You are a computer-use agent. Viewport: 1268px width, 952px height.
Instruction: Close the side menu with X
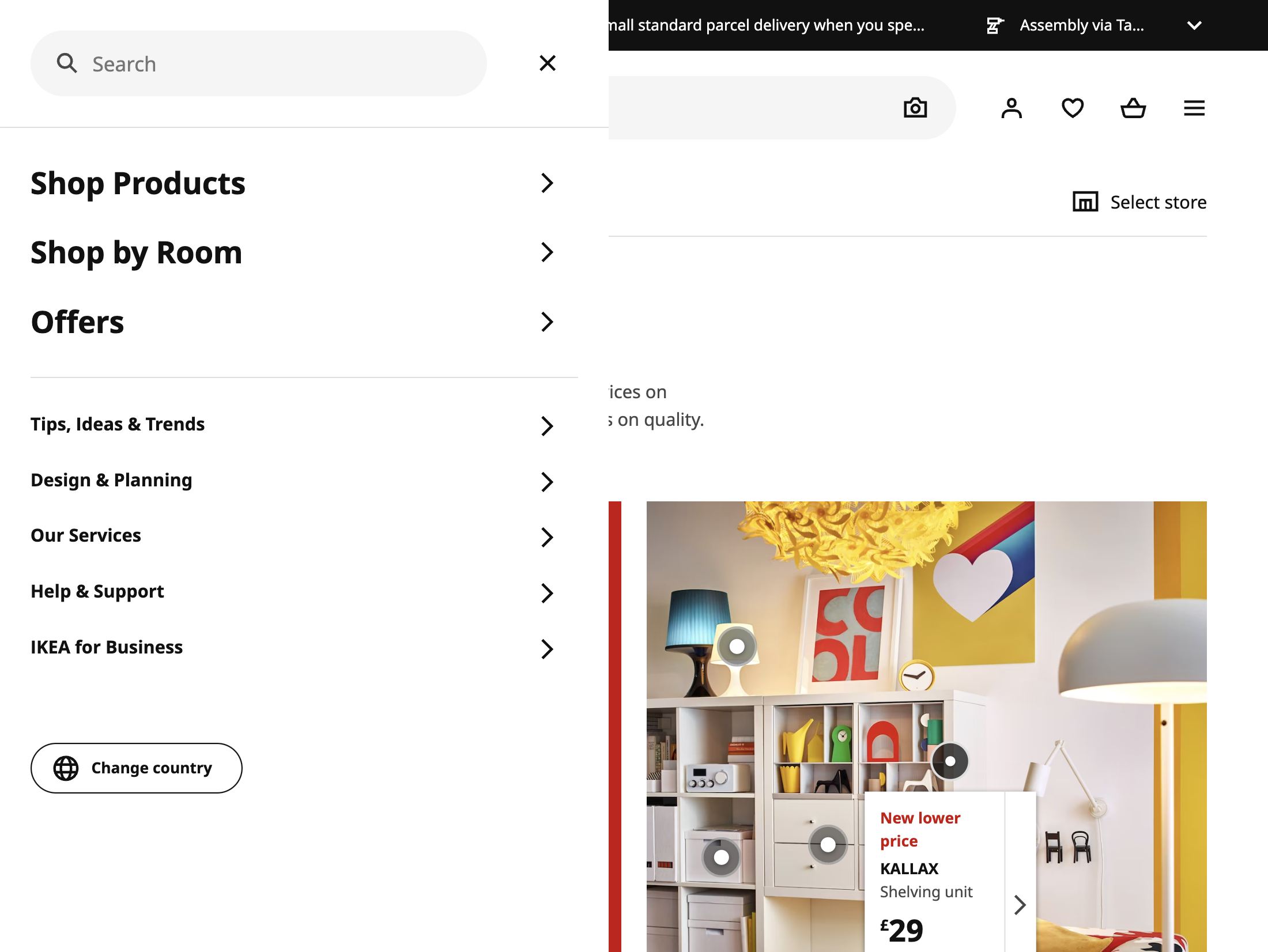tap(548, 63)
